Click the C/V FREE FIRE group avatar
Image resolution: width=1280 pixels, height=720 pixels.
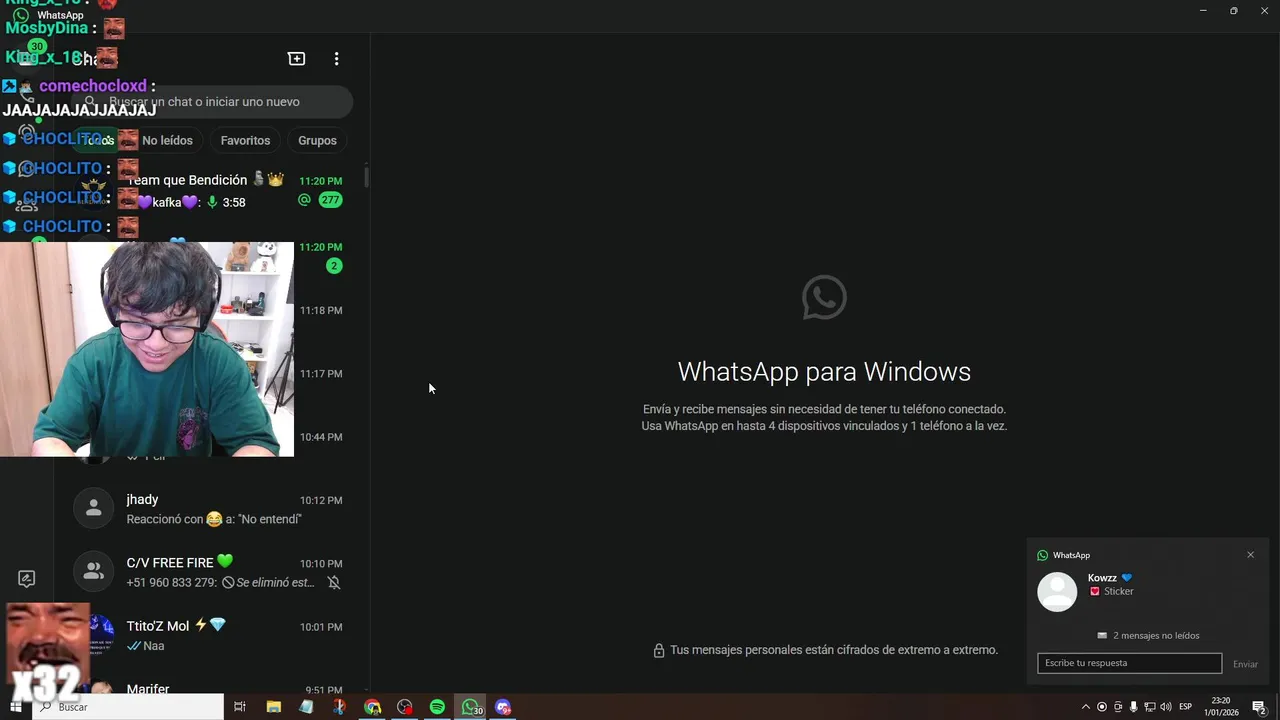point(94,571)
